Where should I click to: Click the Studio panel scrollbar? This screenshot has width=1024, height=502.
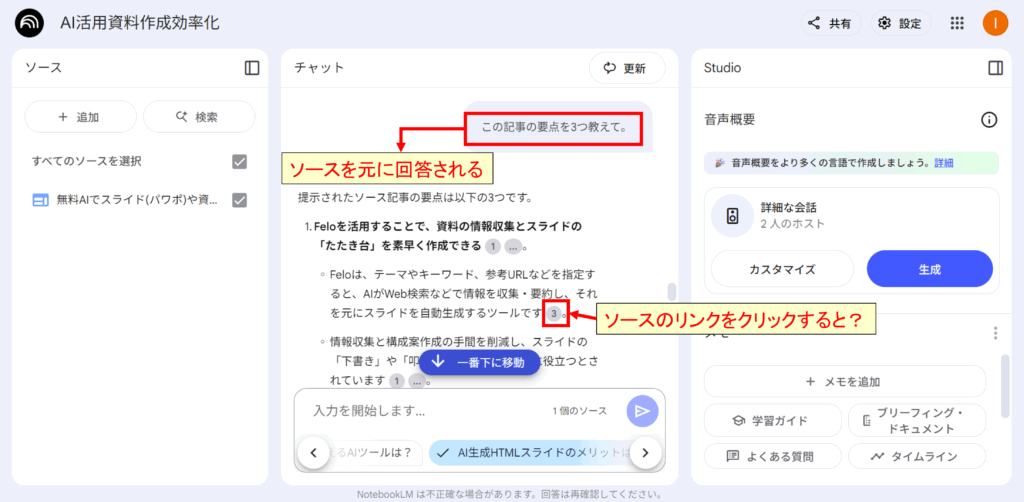(1006, 386)
